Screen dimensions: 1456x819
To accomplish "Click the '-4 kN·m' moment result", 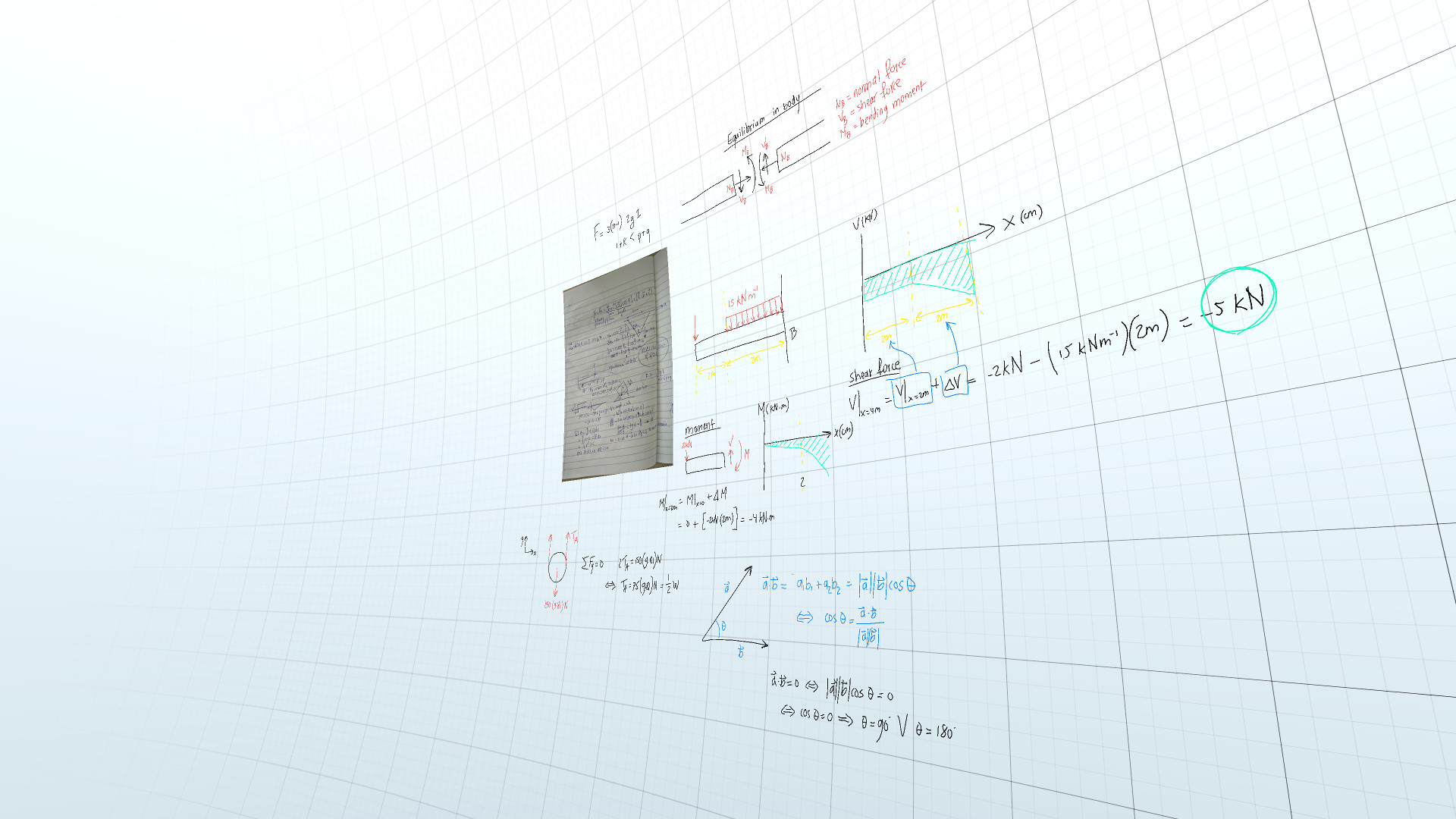I will click(761, 519).
